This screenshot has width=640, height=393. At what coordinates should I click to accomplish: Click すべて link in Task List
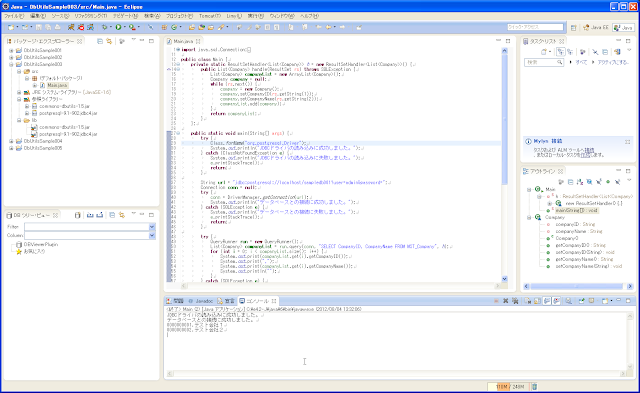tap(581, 62)
